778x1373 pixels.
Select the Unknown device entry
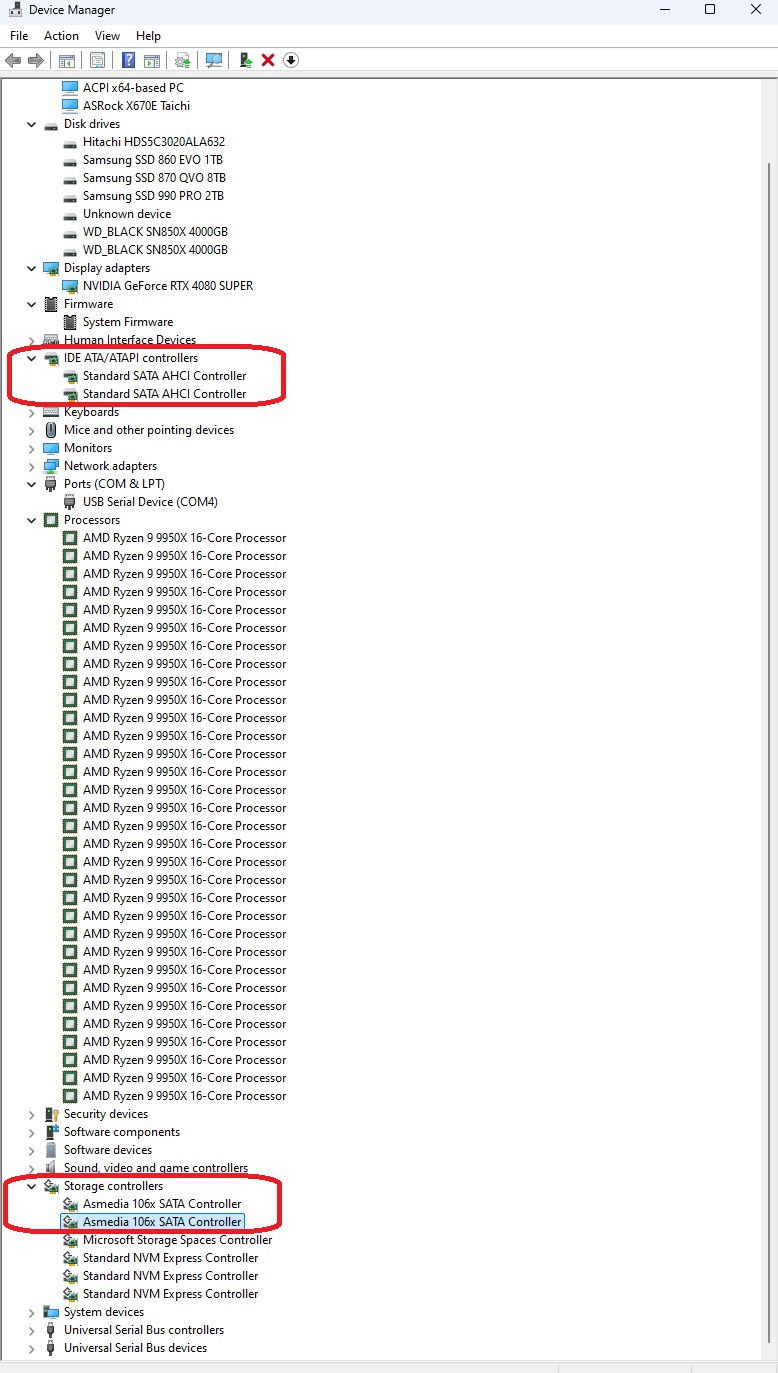tap(127, 214)
